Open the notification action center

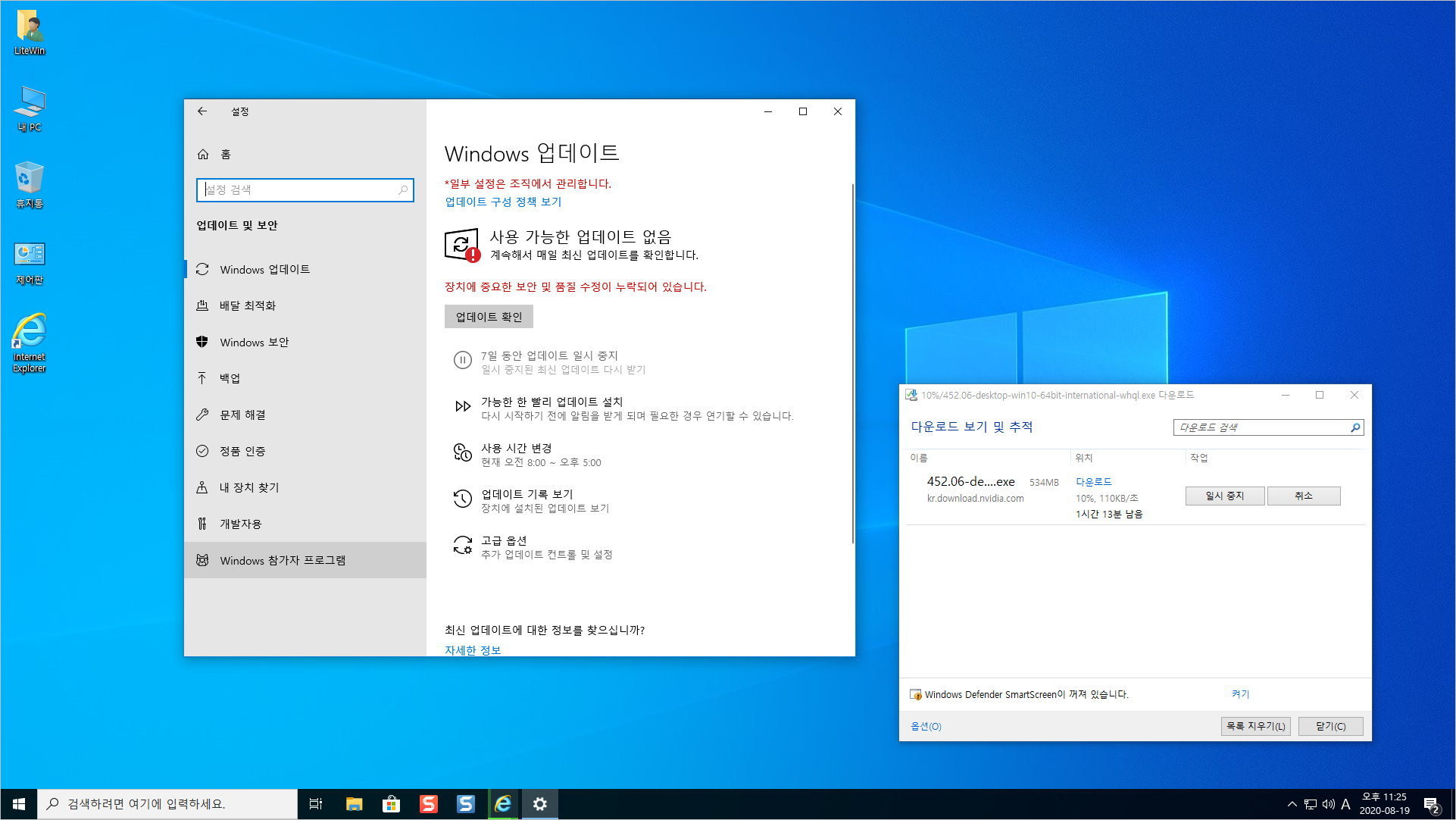(x=1431, y=805)
